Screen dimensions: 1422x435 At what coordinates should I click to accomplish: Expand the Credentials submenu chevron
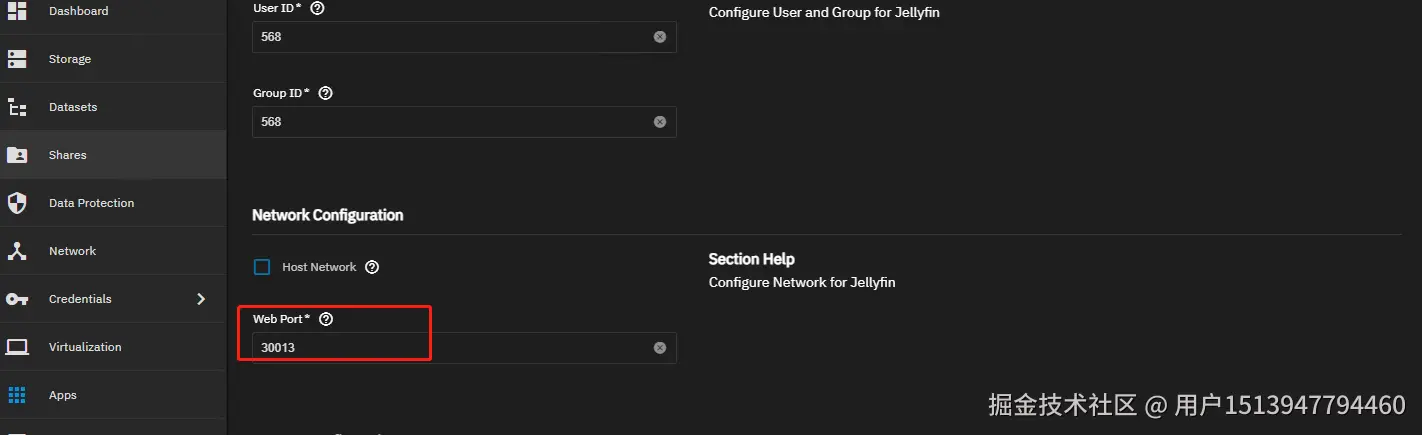tap(201, 299)
